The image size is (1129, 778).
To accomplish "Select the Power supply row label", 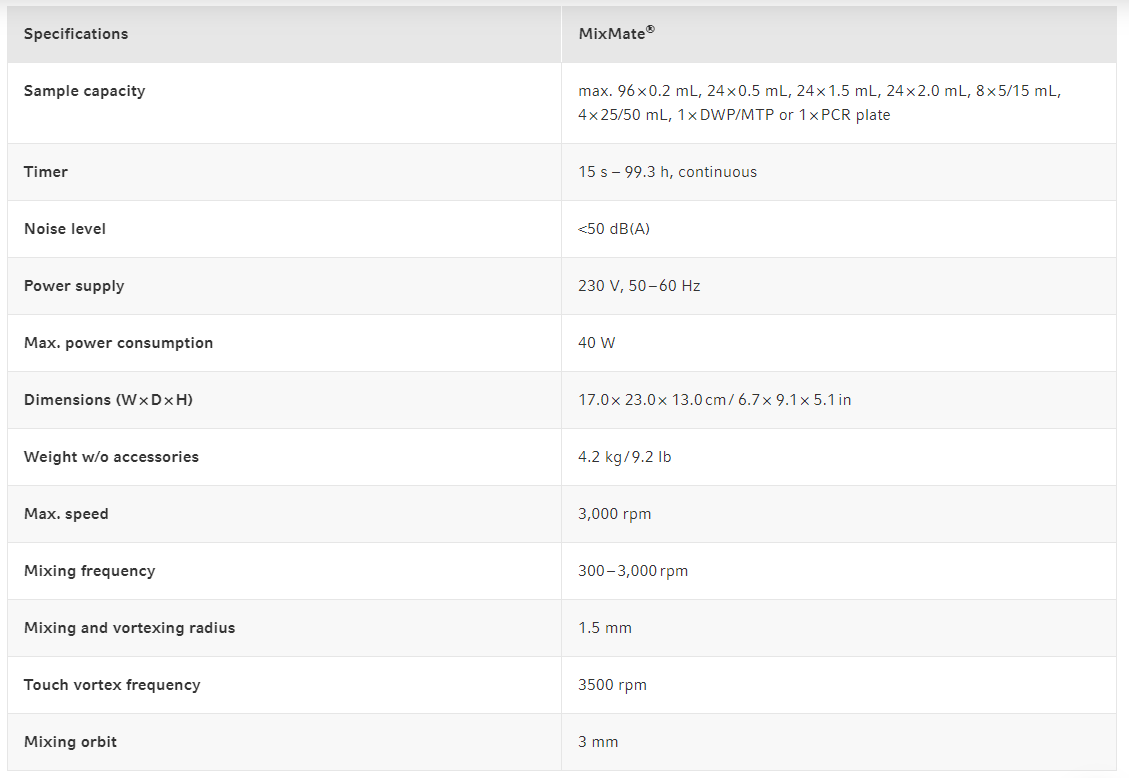I will point(74,286).
